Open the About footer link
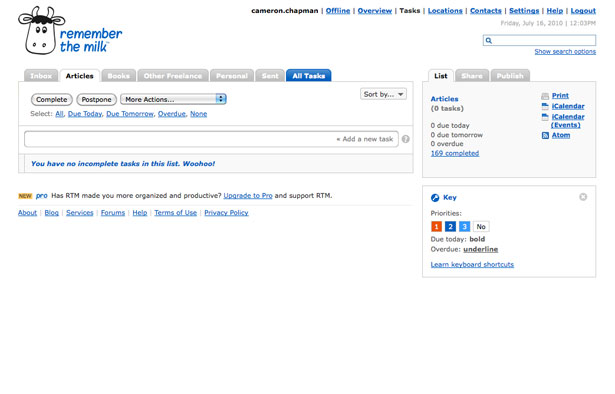 point(27,213)
